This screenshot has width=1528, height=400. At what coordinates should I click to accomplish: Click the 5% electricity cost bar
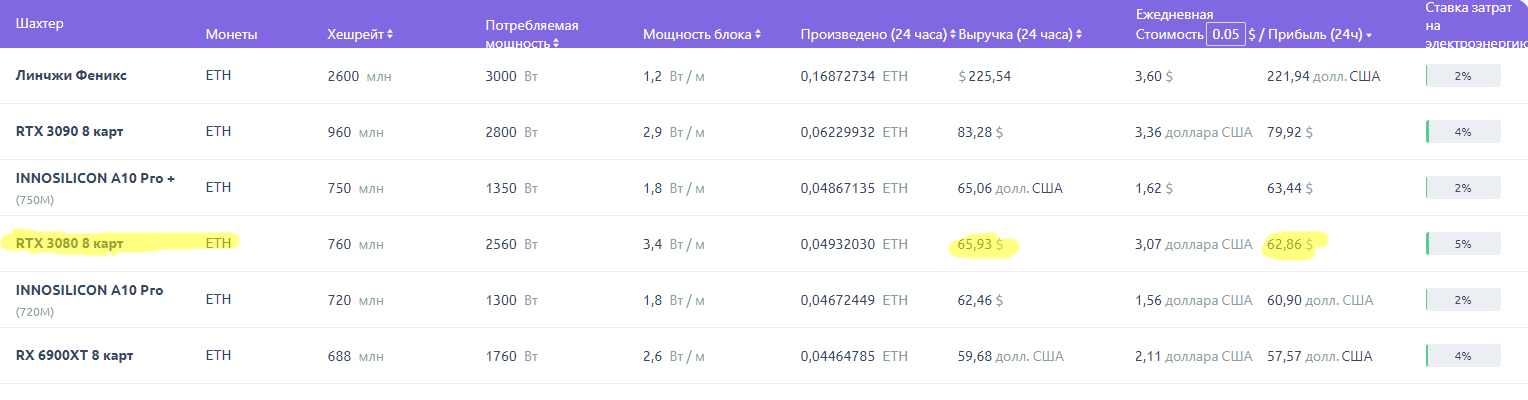point(1463,244)
